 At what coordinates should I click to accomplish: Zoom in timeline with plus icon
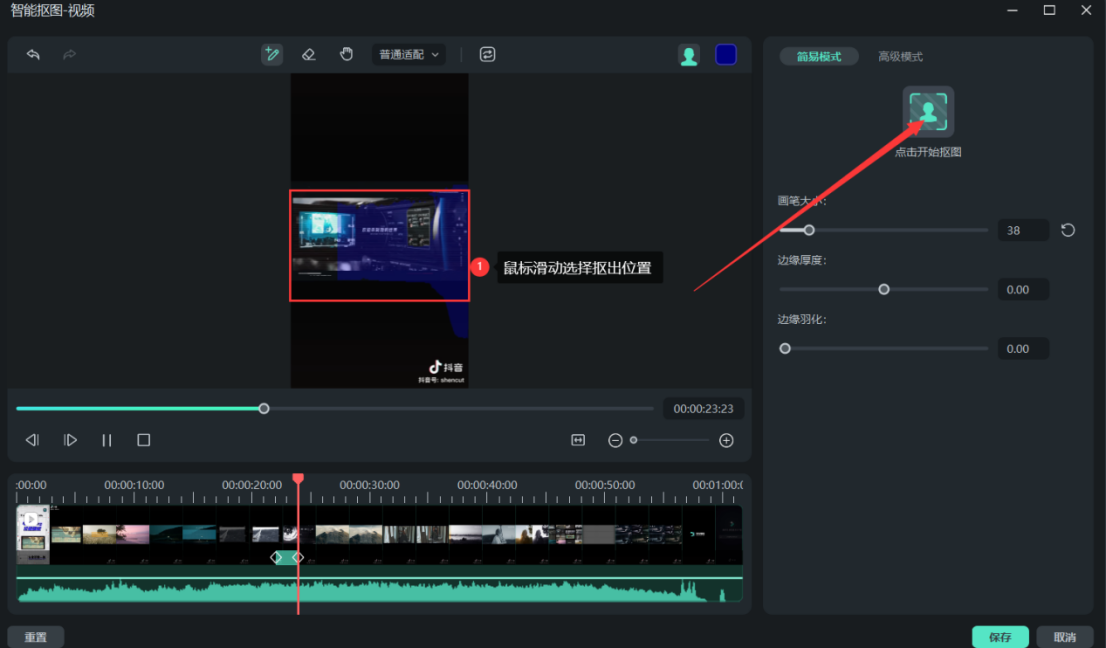[x=727, y=440]
